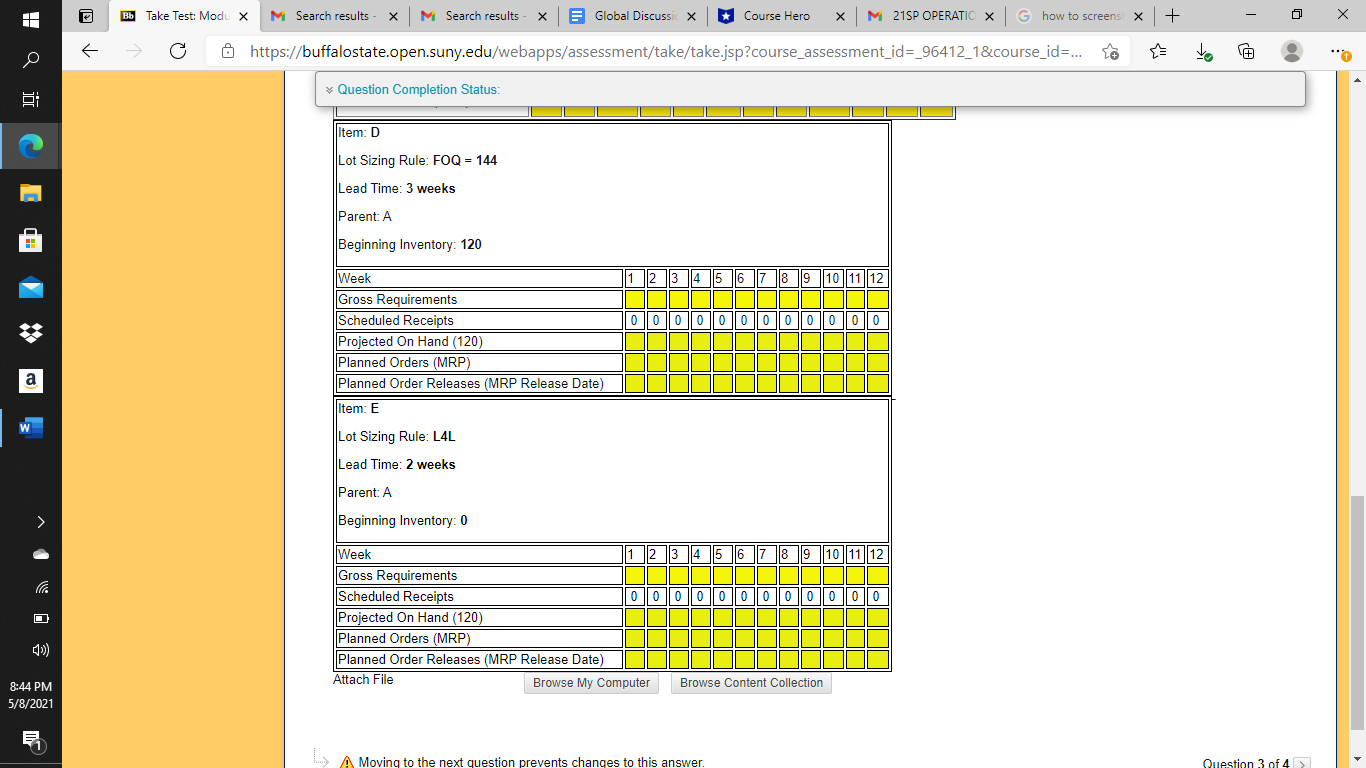Click the browser back arrow
Screen dimensions: 1366x768
[x=90, y=52]
